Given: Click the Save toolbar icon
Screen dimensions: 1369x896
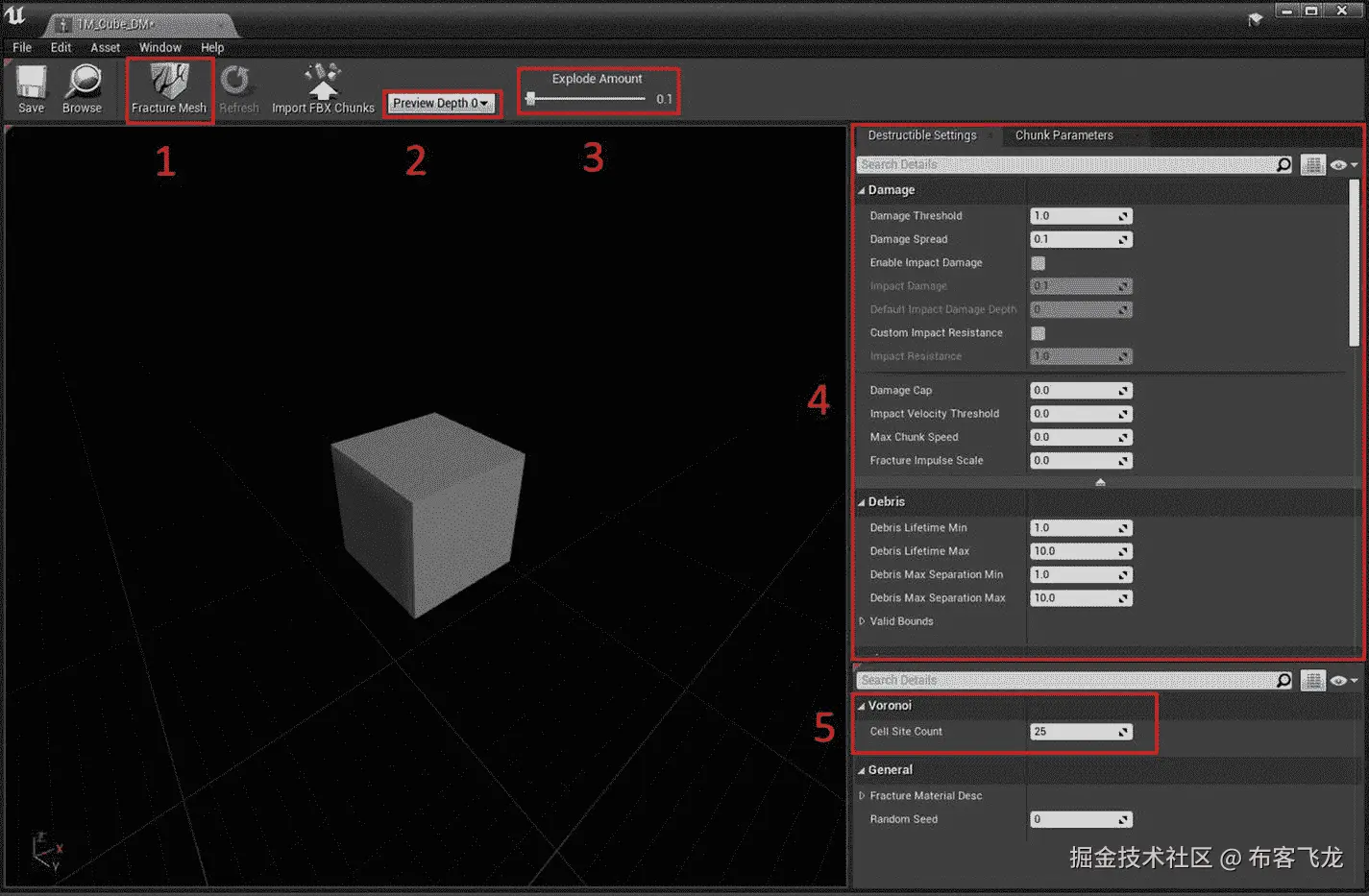Looking at the screenshot, I should pos(31,84).
